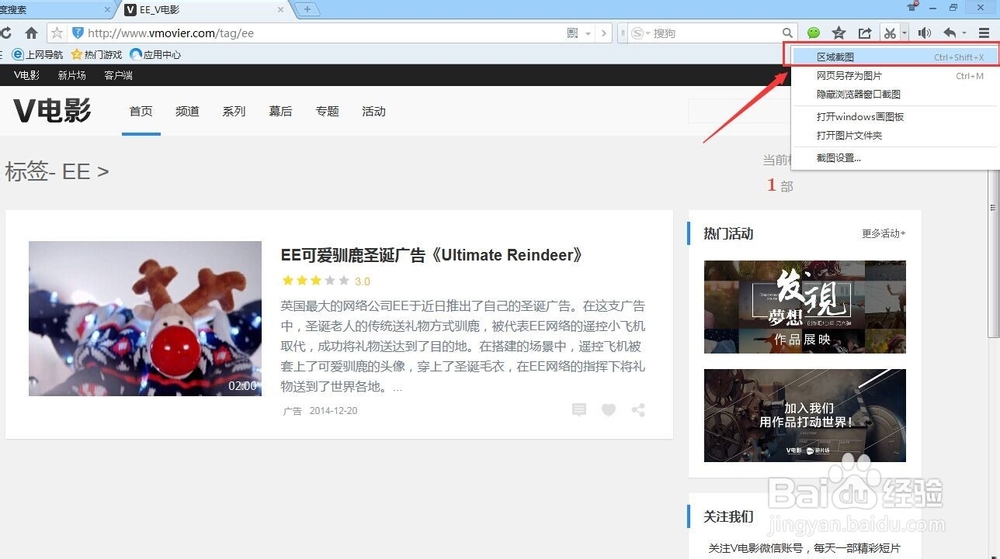Mute sound with the speaker icon

coord(924,33)
